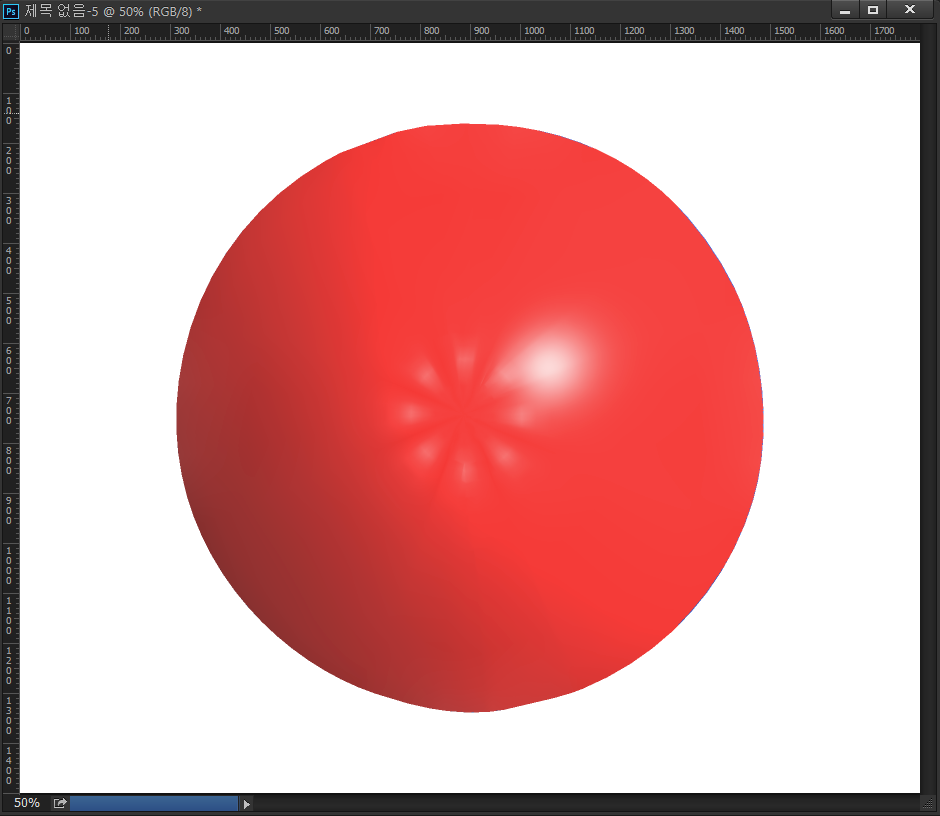
Task: Close the 제목 없음-5 document window
Action: pos(909,10)
